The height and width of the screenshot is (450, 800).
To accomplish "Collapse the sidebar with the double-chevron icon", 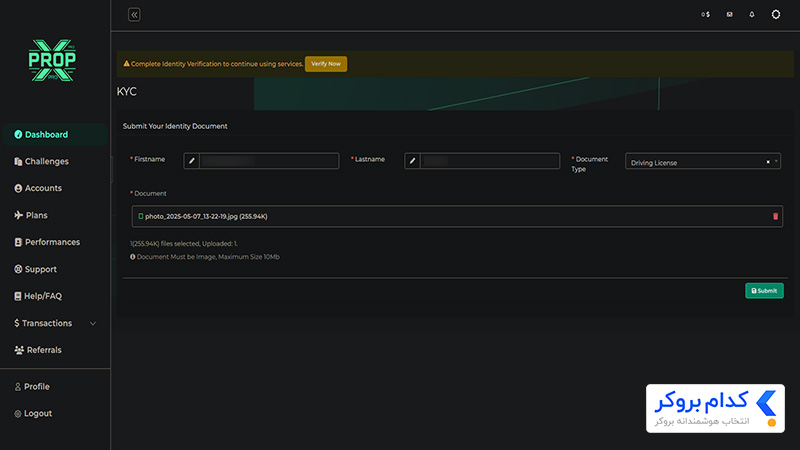I will tap(134, 15).
